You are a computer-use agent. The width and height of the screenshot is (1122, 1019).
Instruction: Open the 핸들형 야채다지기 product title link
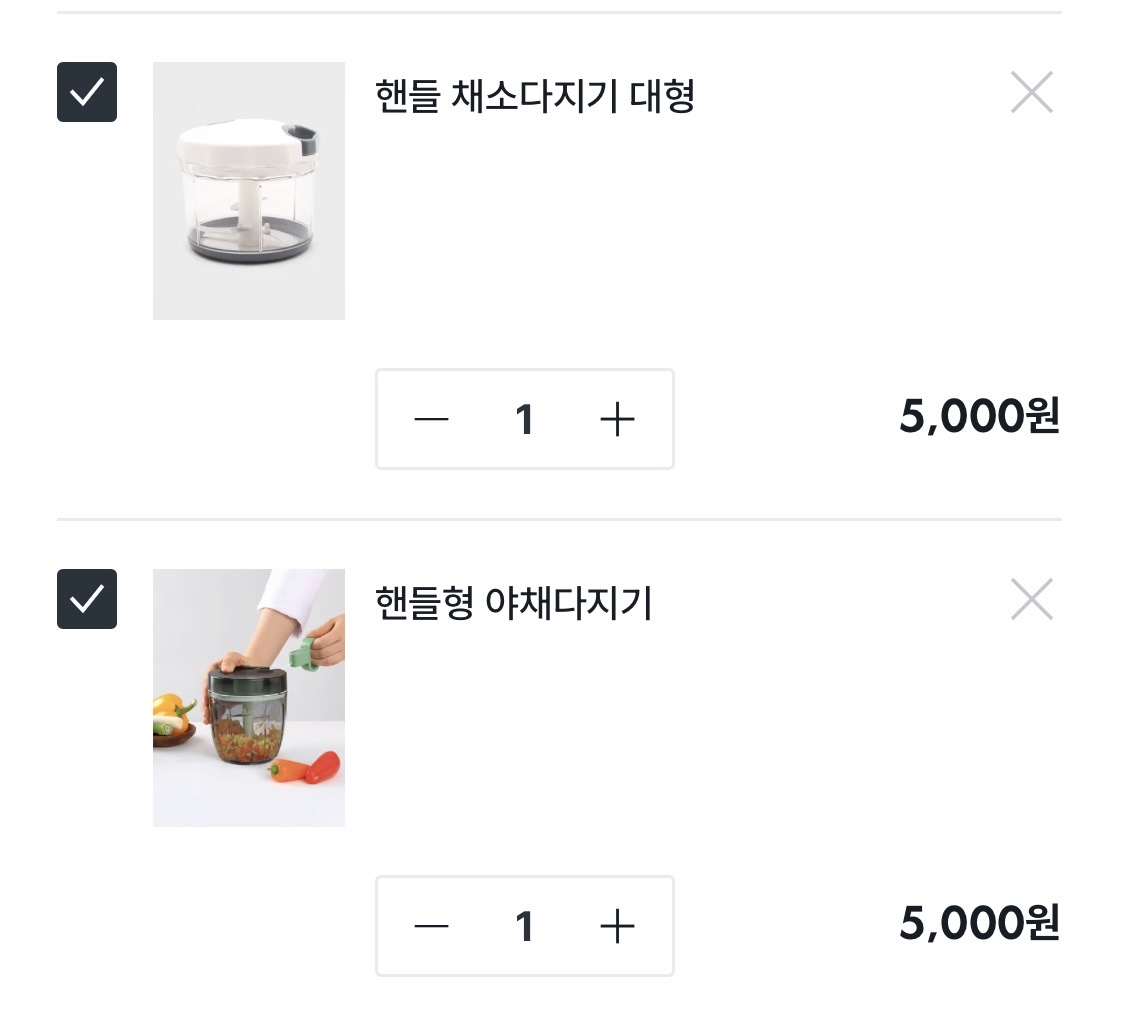[513, 604]
